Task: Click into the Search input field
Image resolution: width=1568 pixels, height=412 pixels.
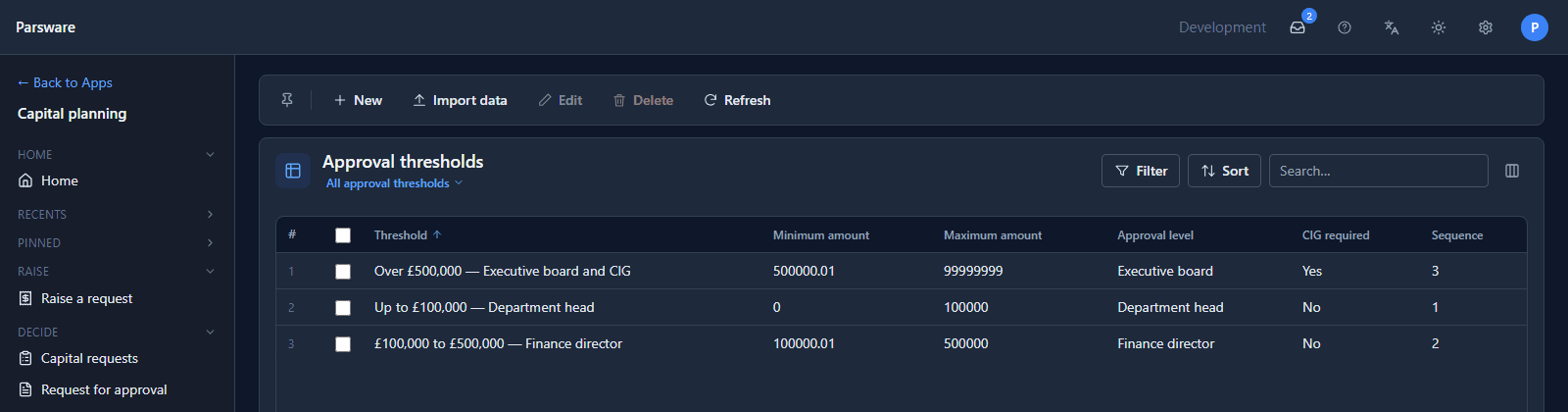Action: (x=1378, y=171)
